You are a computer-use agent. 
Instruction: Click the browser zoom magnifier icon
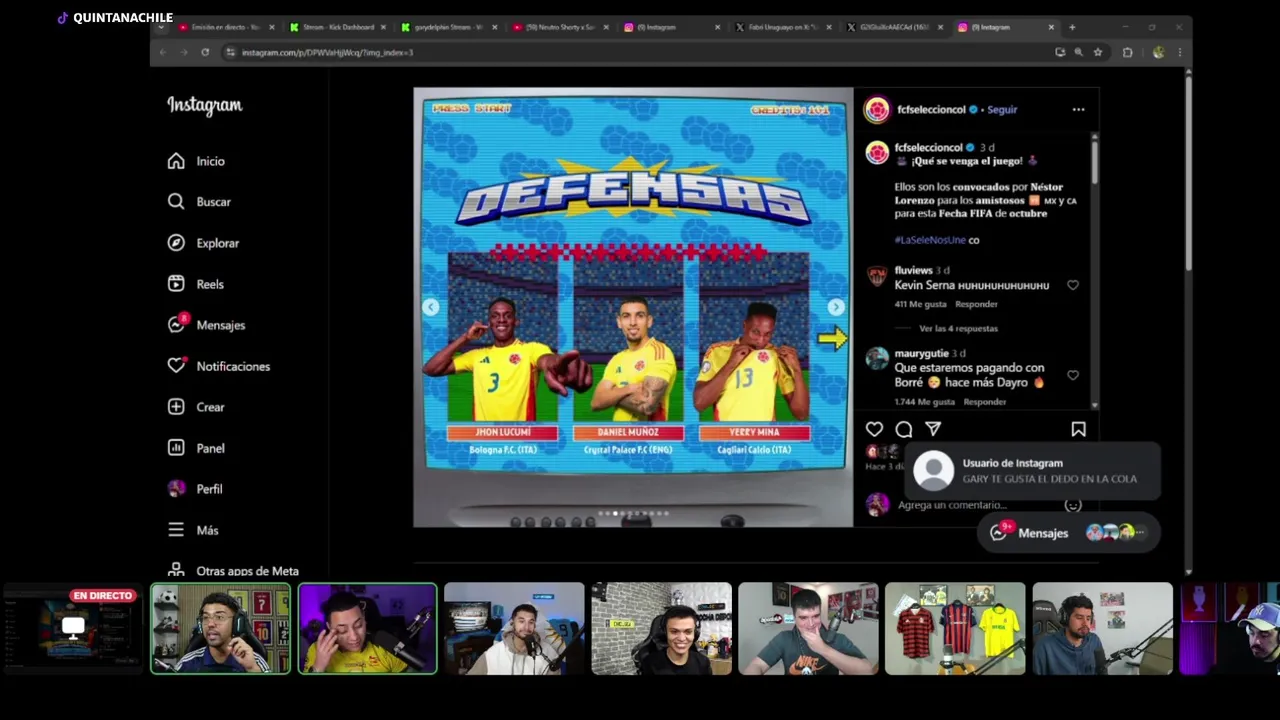(1078, 52)
